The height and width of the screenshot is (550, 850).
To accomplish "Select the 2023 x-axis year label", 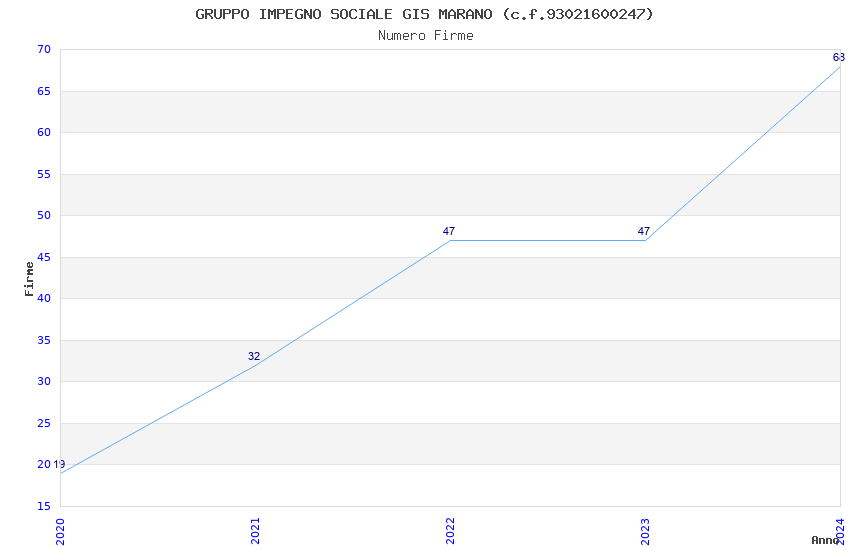I will (645, 531).
